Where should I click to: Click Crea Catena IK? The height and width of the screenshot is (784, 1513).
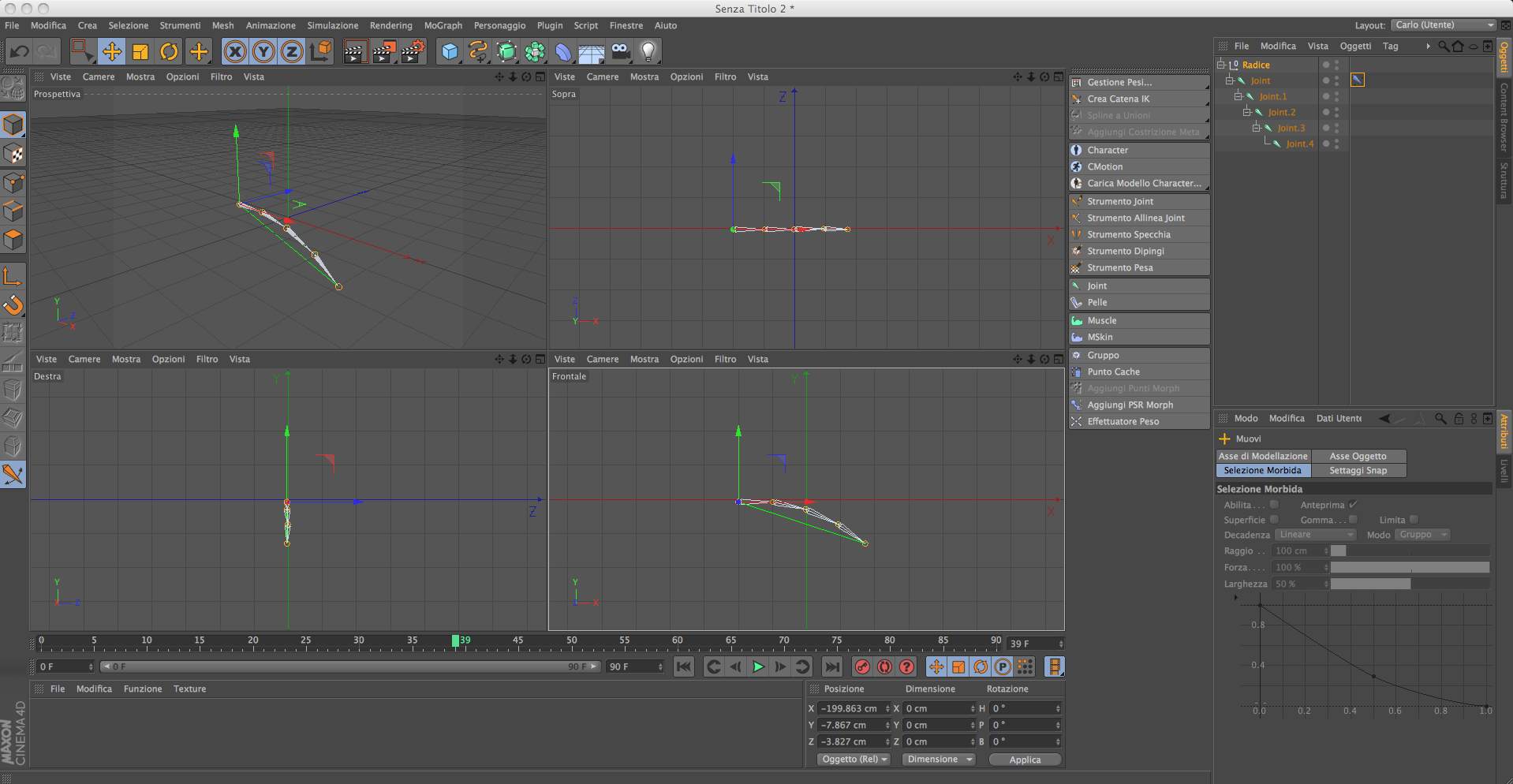point(1139,99)
